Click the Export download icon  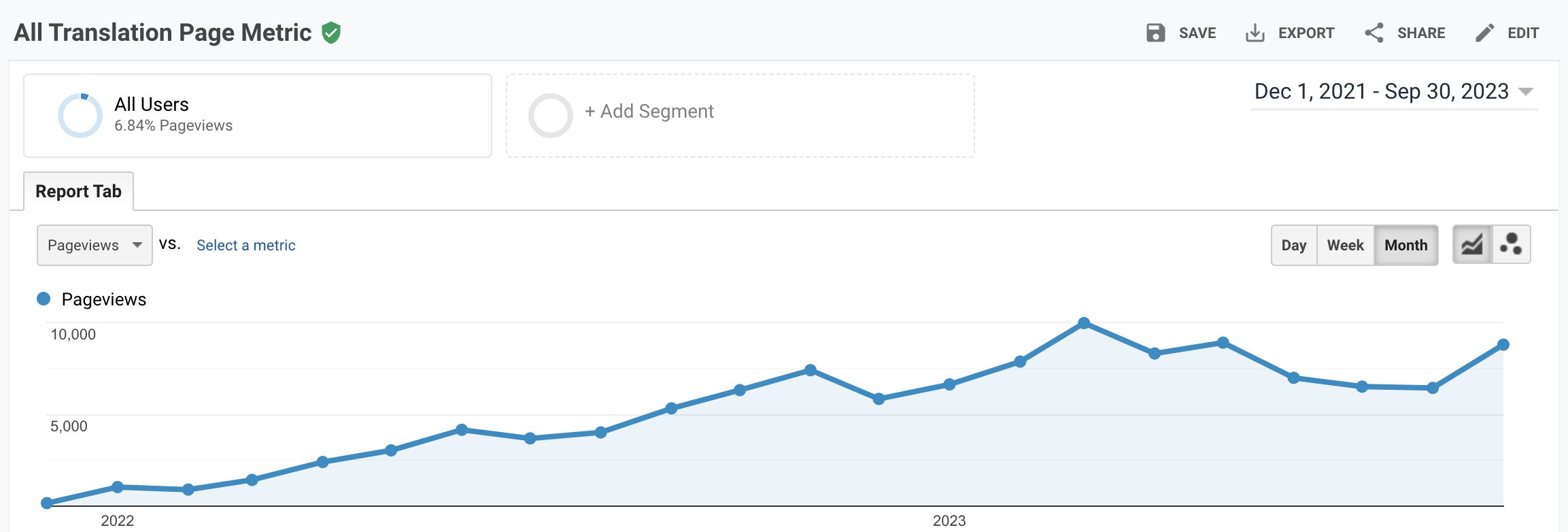point(1255,33)
